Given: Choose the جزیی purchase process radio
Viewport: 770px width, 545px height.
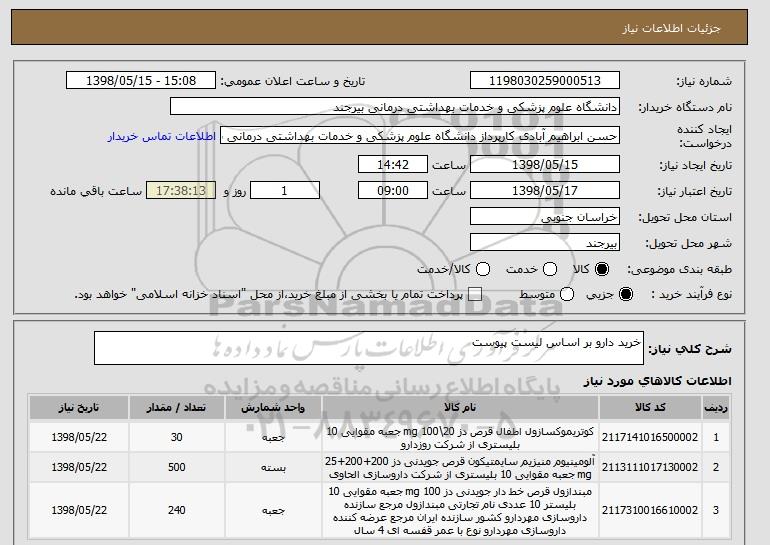Looking at the screenshot, I should click(626, 294).
